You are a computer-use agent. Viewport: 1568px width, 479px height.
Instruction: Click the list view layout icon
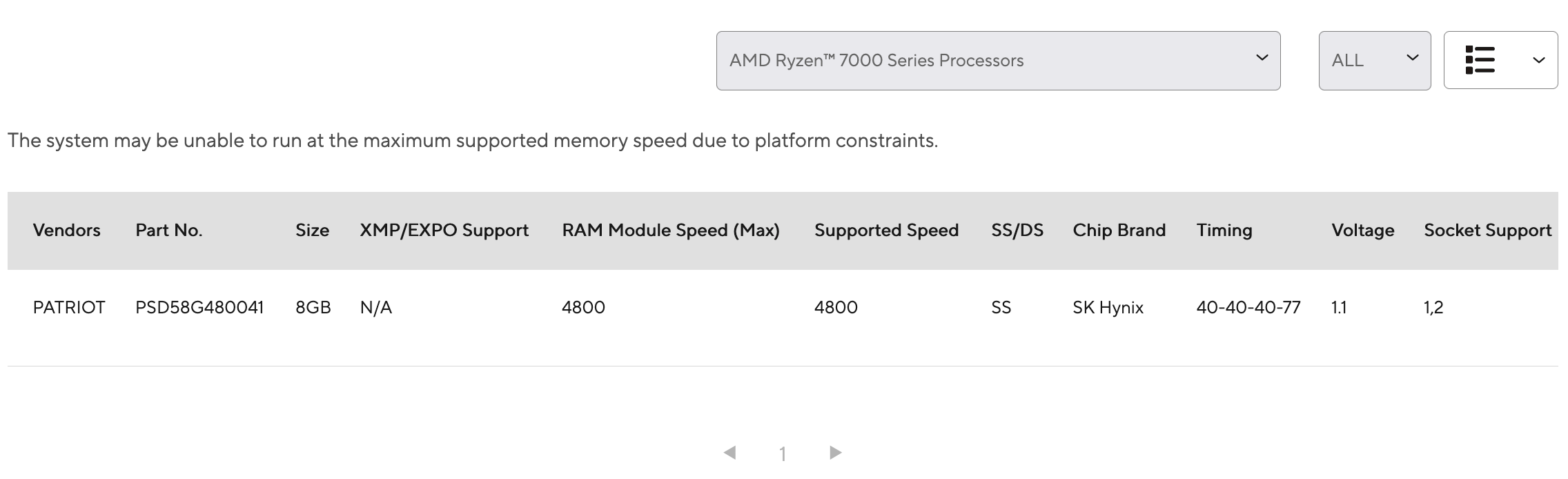point(1480,61)
